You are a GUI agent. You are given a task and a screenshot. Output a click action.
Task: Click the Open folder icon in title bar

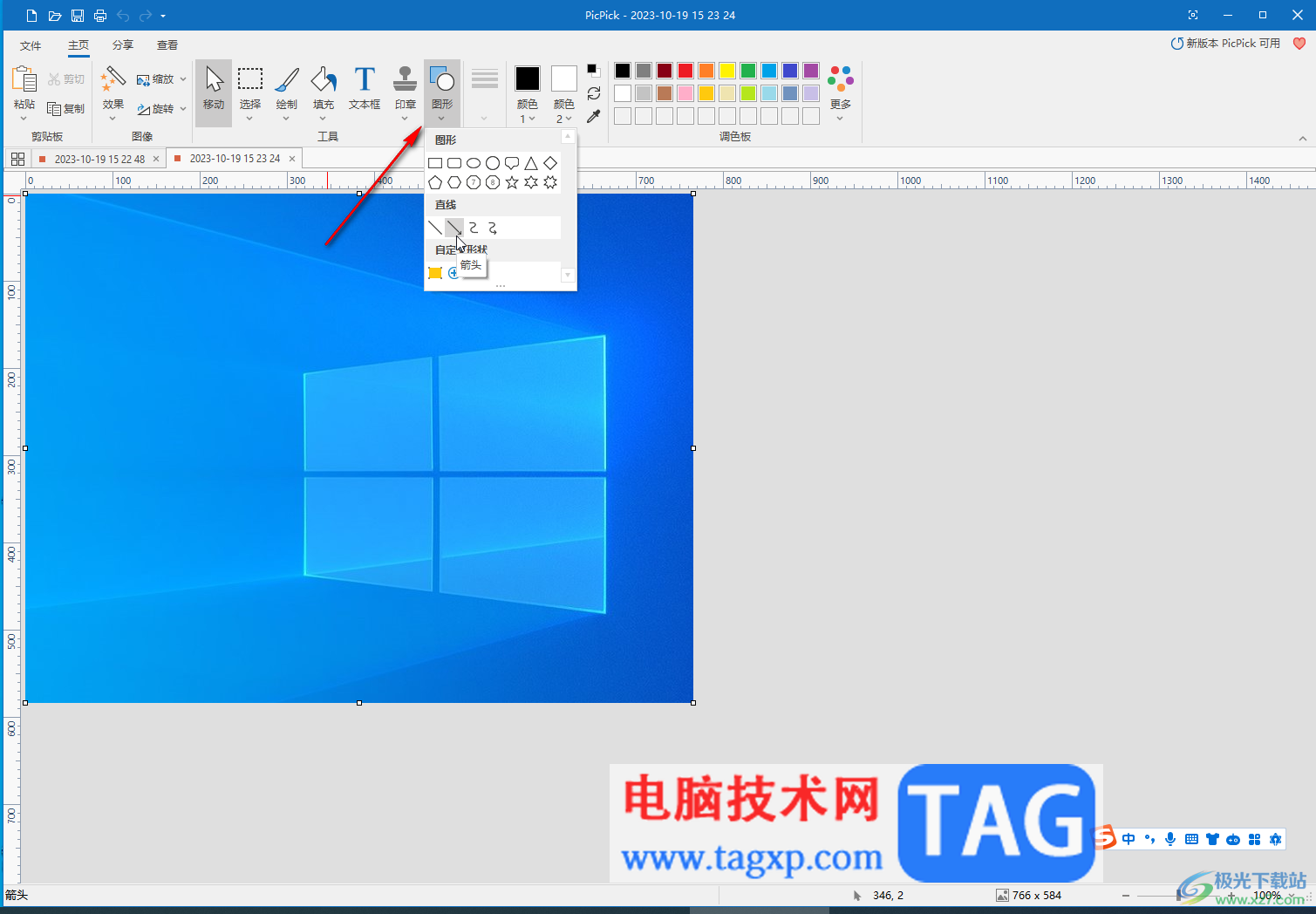click(54, 16)
